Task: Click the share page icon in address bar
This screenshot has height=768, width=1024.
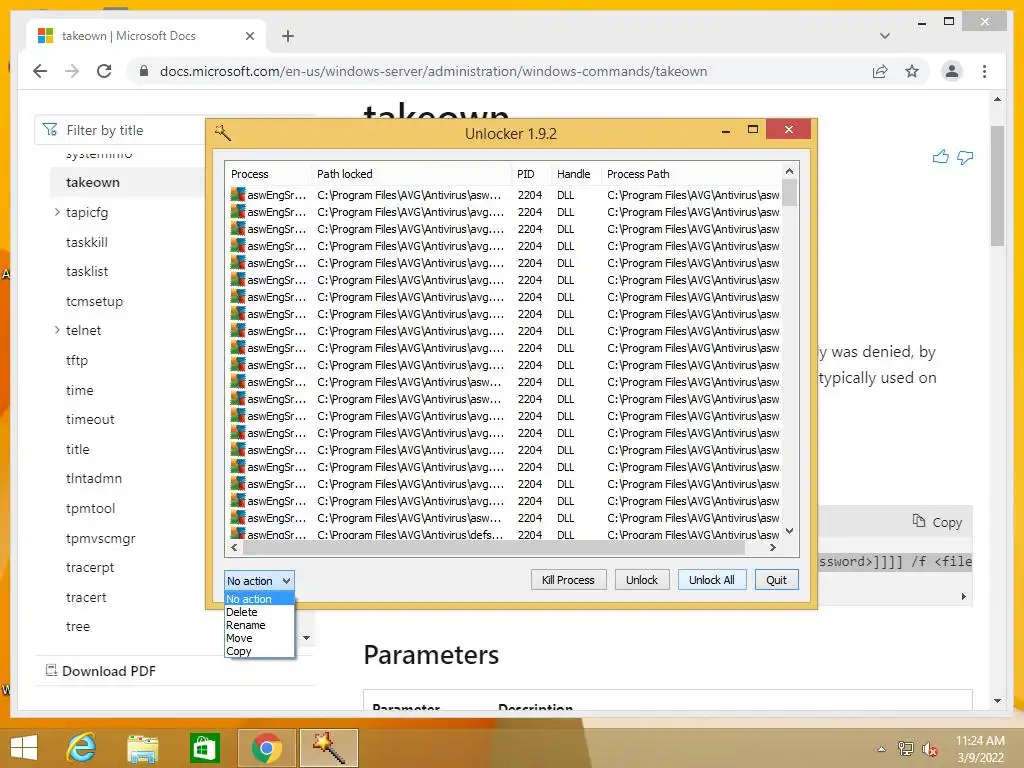Action: pos(880,71)
